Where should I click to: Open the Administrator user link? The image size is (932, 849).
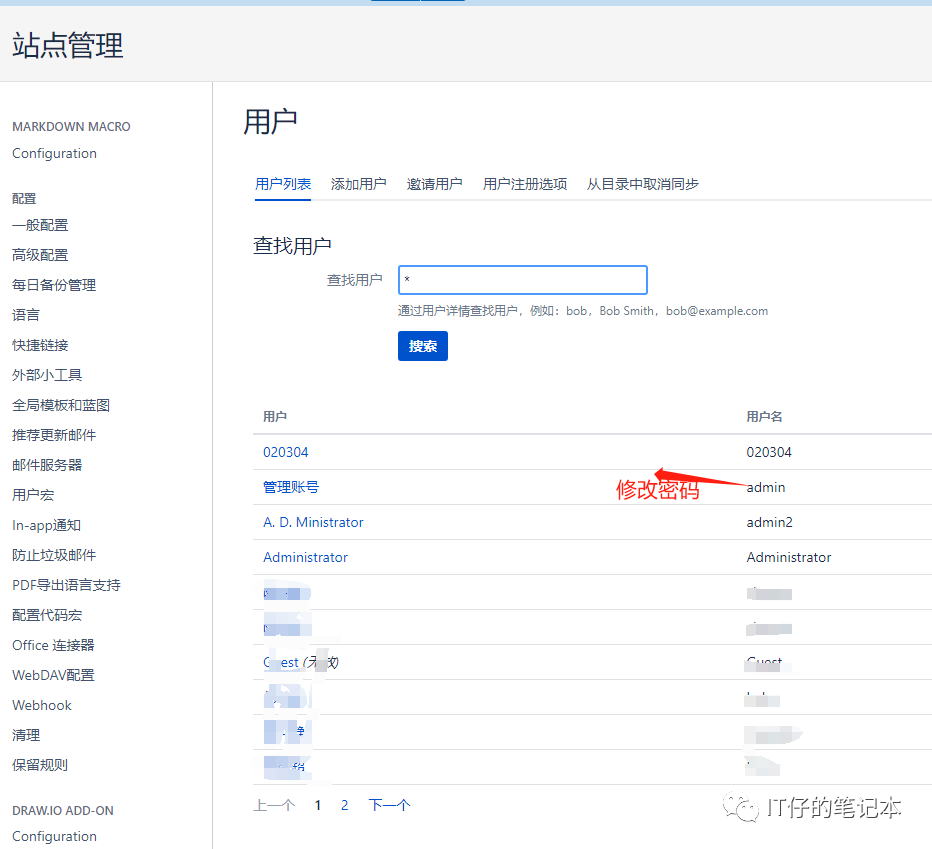click(x=305, y=557)
